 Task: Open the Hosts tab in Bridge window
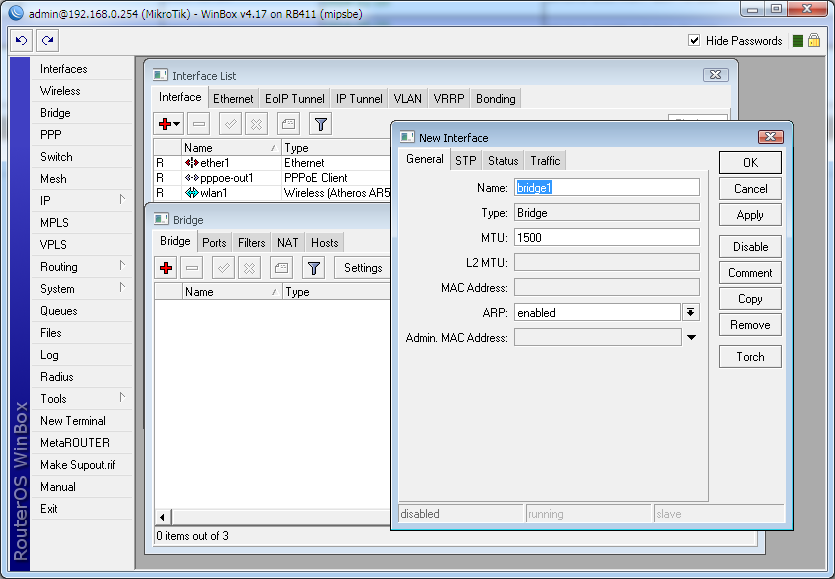click(325, 243)
